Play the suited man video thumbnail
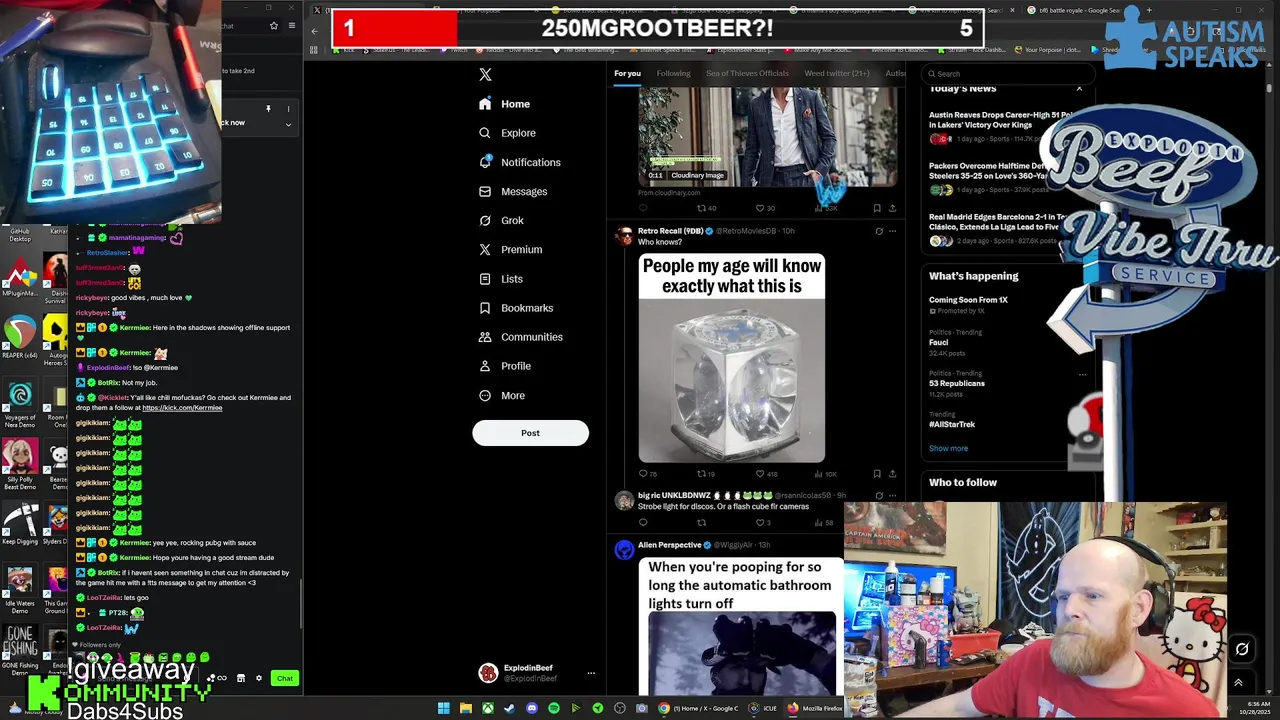This screenshot has height=720, width=1280. 768,136
